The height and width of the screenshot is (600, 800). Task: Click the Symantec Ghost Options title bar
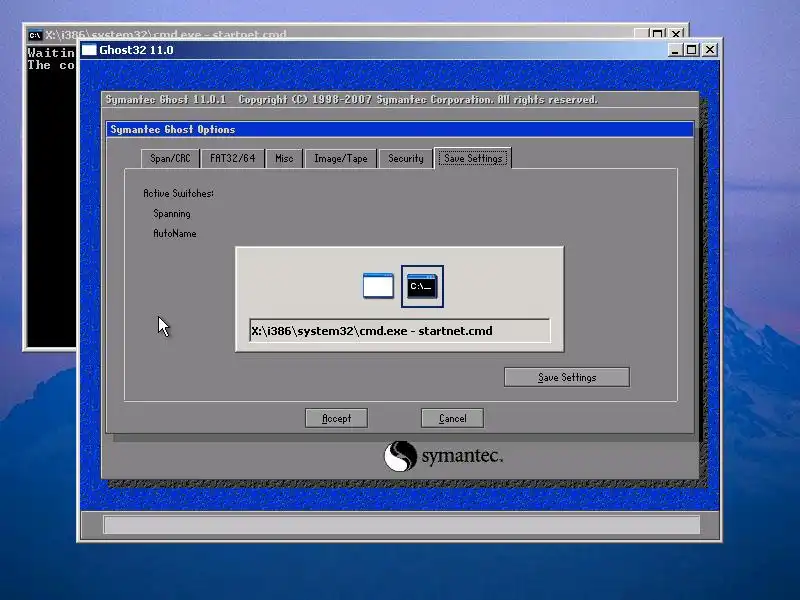(x=400, y=129)
